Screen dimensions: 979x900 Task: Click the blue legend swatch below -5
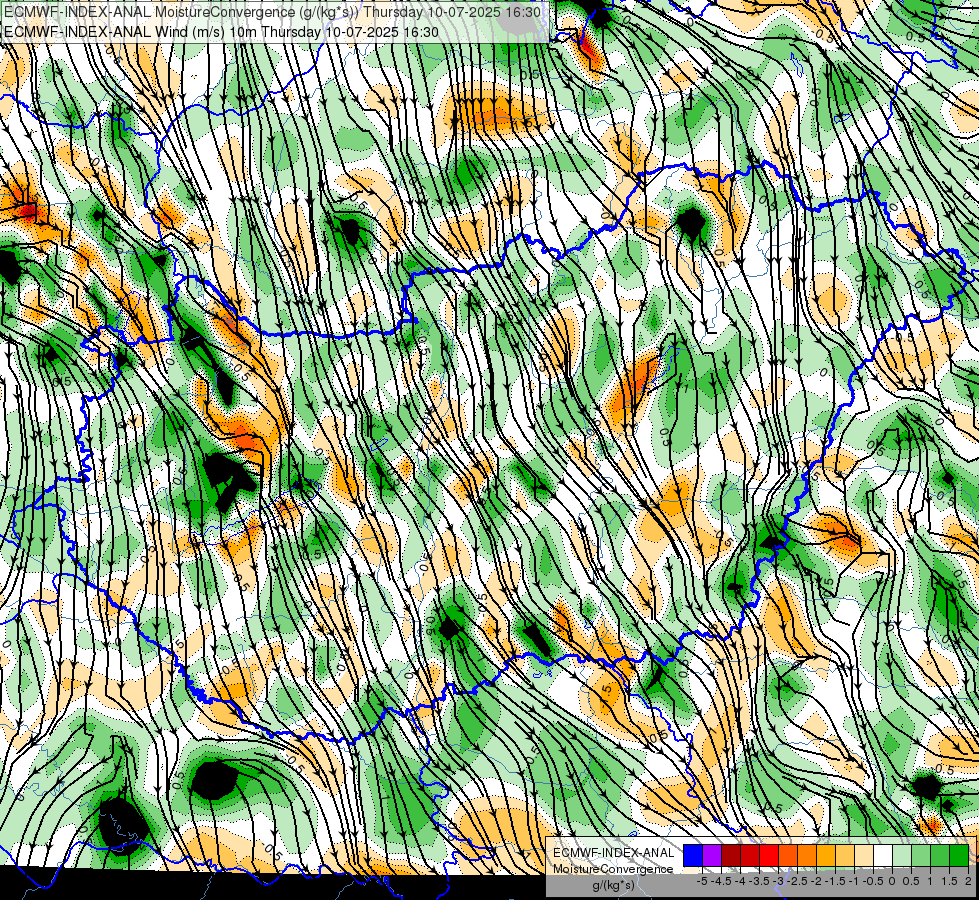[693, 856]
